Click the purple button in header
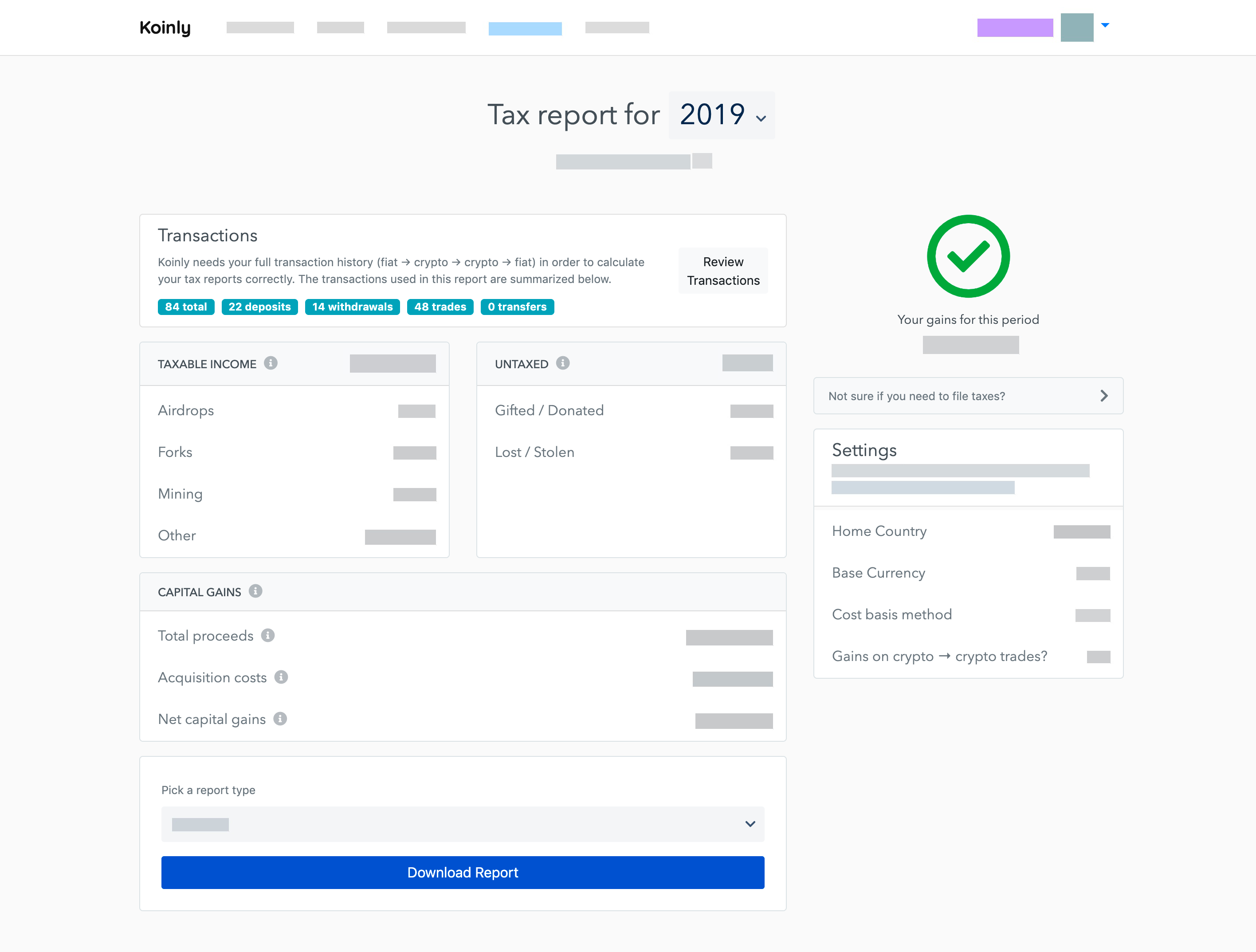Viewport: 1256px width, 952px height. pos(1015,27)
